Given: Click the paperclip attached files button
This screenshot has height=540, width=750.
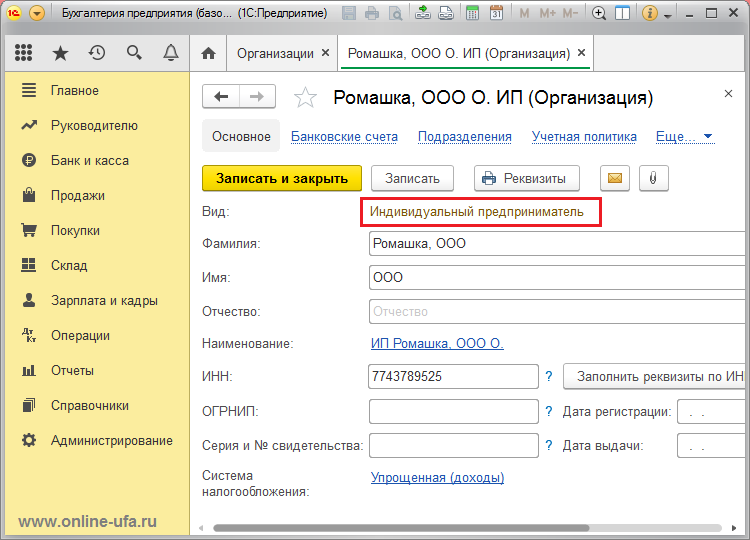Looking at the screenshot, I should pos(653,178).
